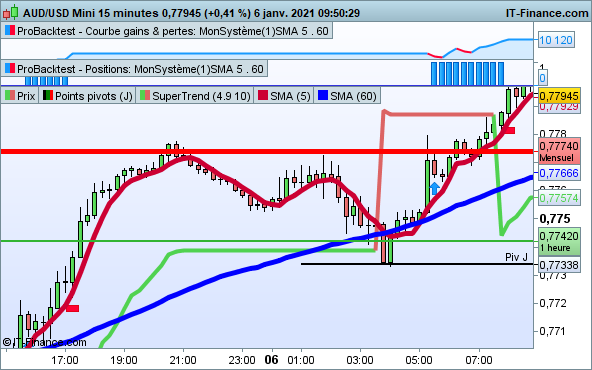592x370 pixels.
Task: Click the red Mensuel price label 0,77740
Action: pos(559,151)
